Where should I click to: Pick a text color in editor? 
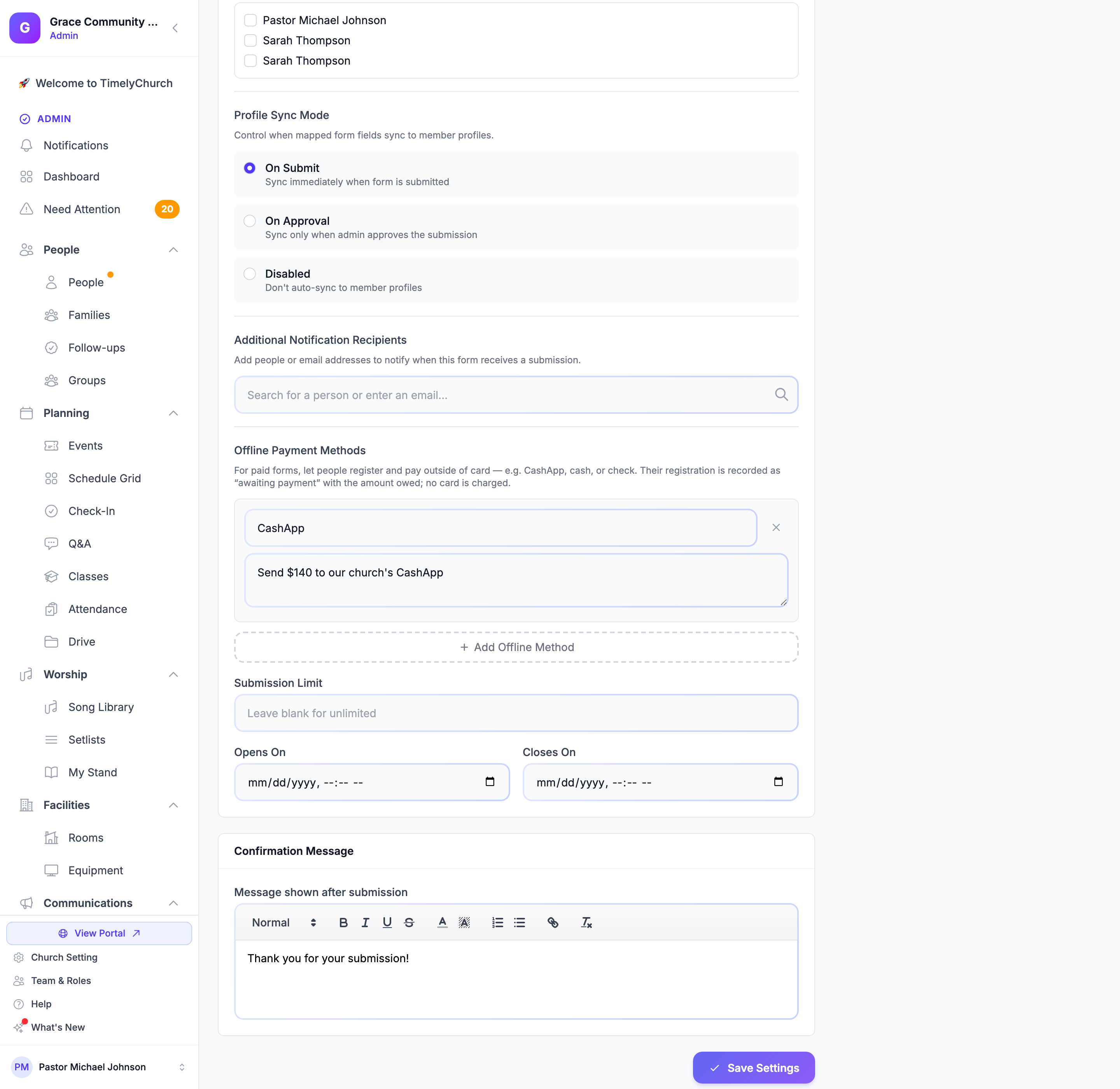coord(442,923)
